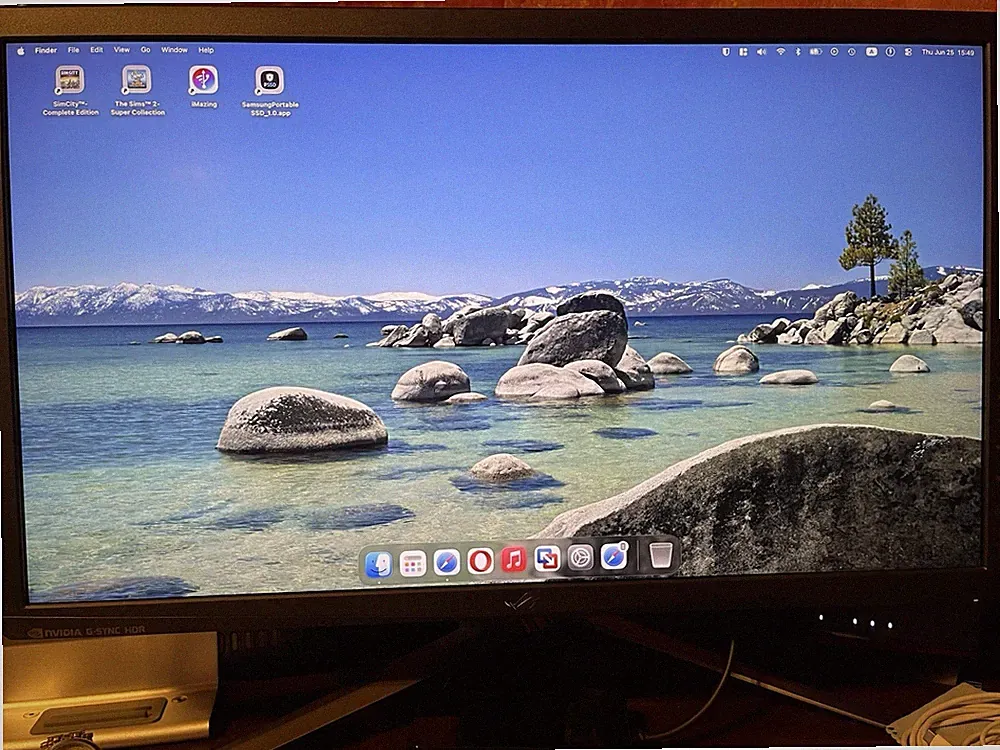Launch Safari from the Dock
The height and width of the screenshot is (750, 1000).
coord(446,562)
